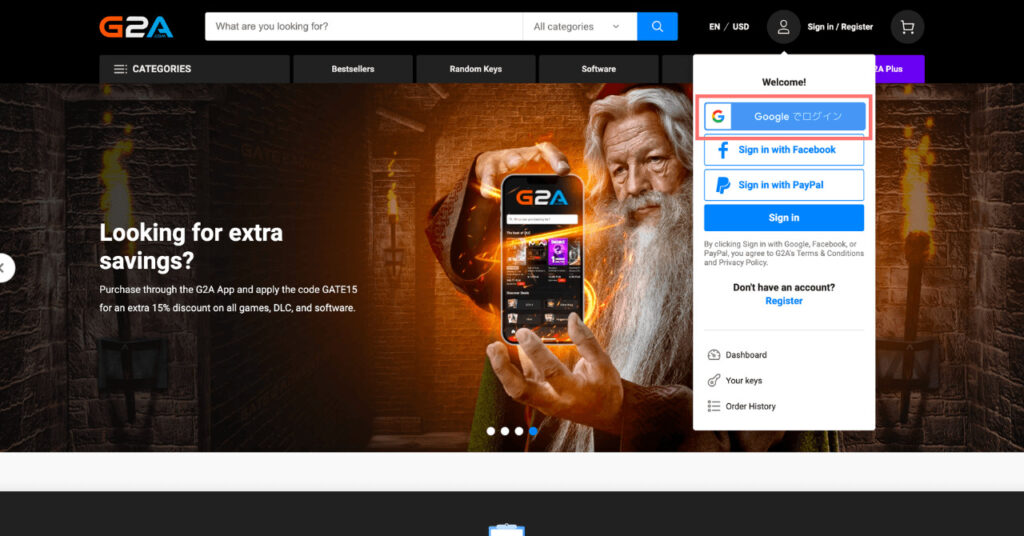Click the G2A logo
The image size is (1024, 536).
136,27
